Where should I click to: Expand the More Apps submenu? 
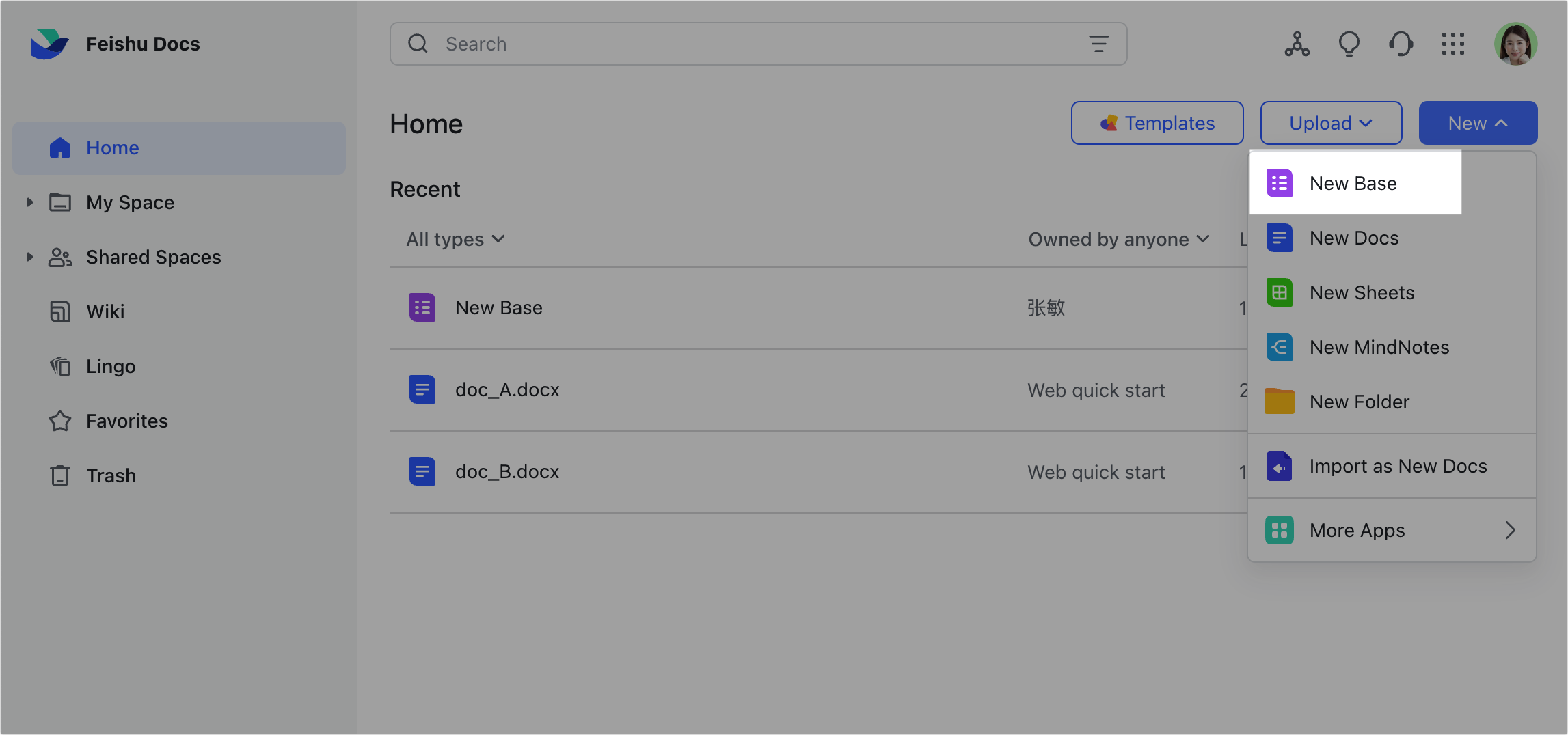[1392, 530]
